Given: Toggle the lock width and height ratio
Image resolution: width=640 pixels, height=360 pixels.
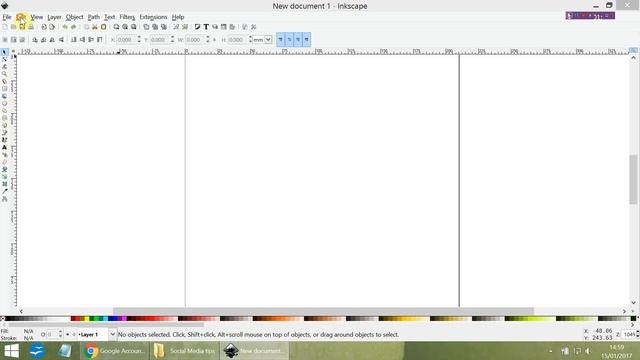Looking at the screenshot, I should [x=214, y=40].
